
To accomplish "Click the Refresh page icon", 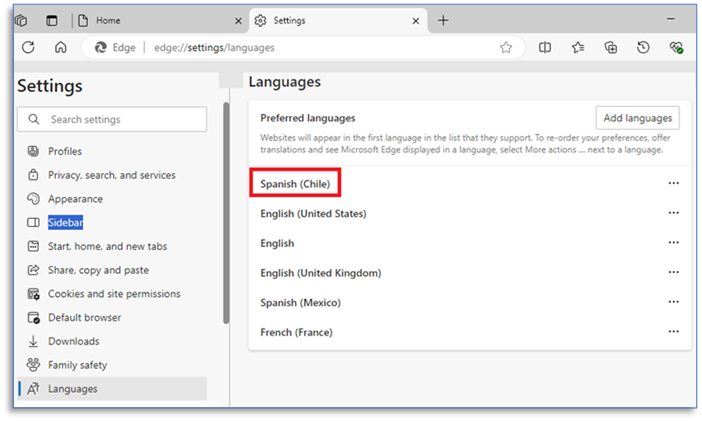I will (x=28, y=47).
